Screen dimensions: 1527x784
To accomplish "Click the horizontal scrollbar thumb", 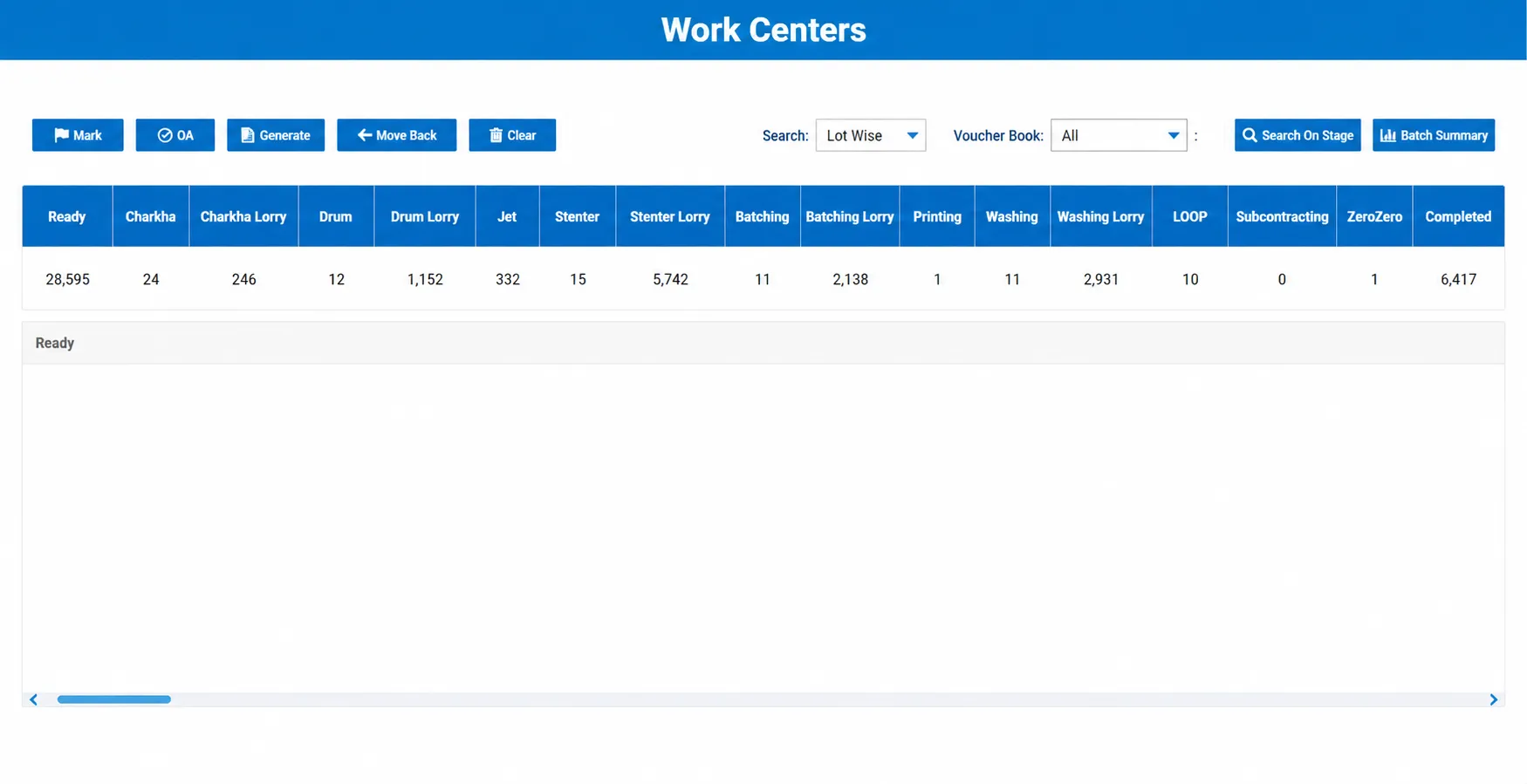I will [114, 699].
